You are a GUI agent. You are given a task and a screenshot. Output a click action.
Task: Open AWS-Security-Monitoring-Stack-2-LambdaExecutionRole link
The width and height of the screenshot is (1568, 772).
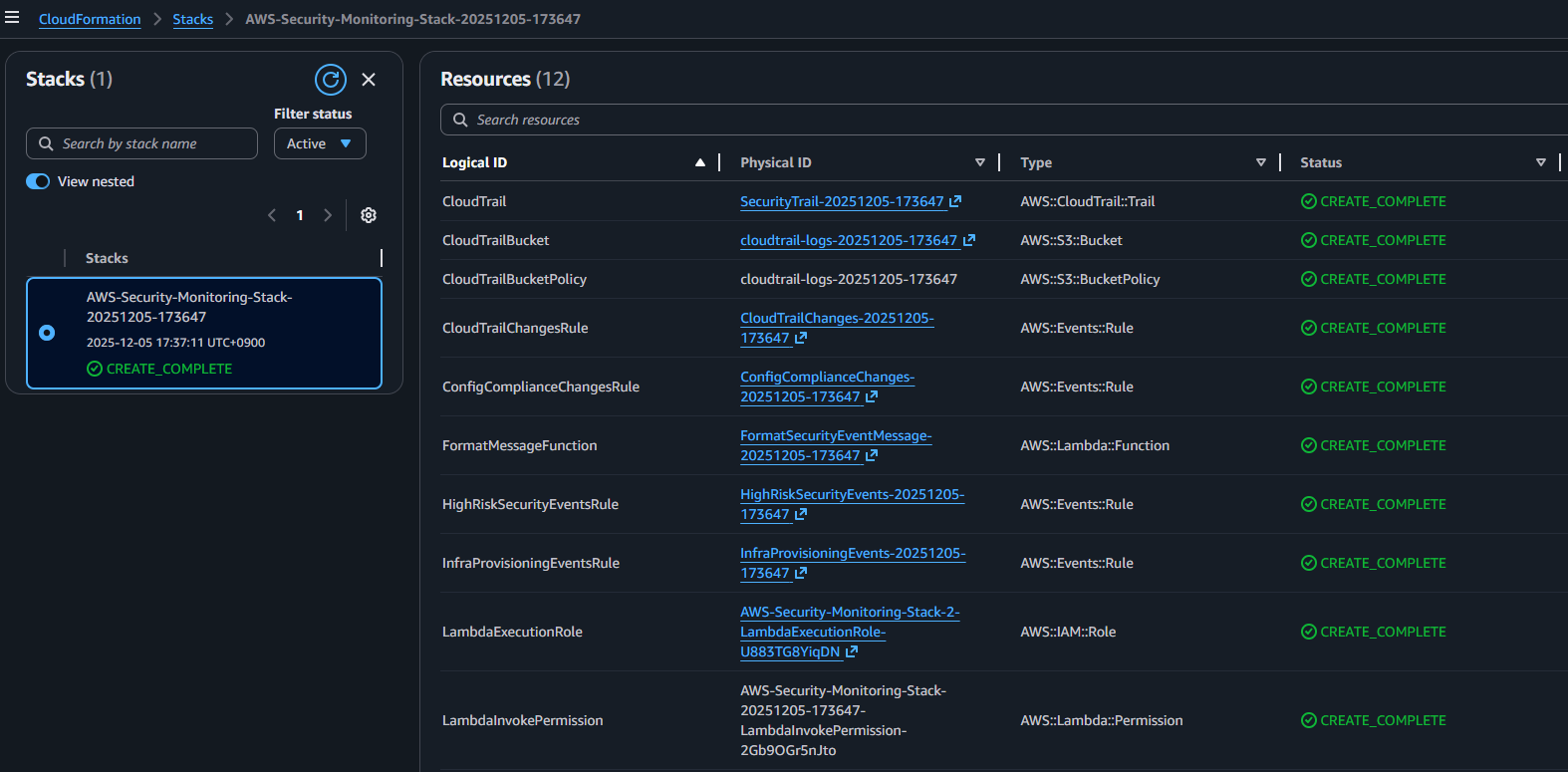[x=850, y=632]
